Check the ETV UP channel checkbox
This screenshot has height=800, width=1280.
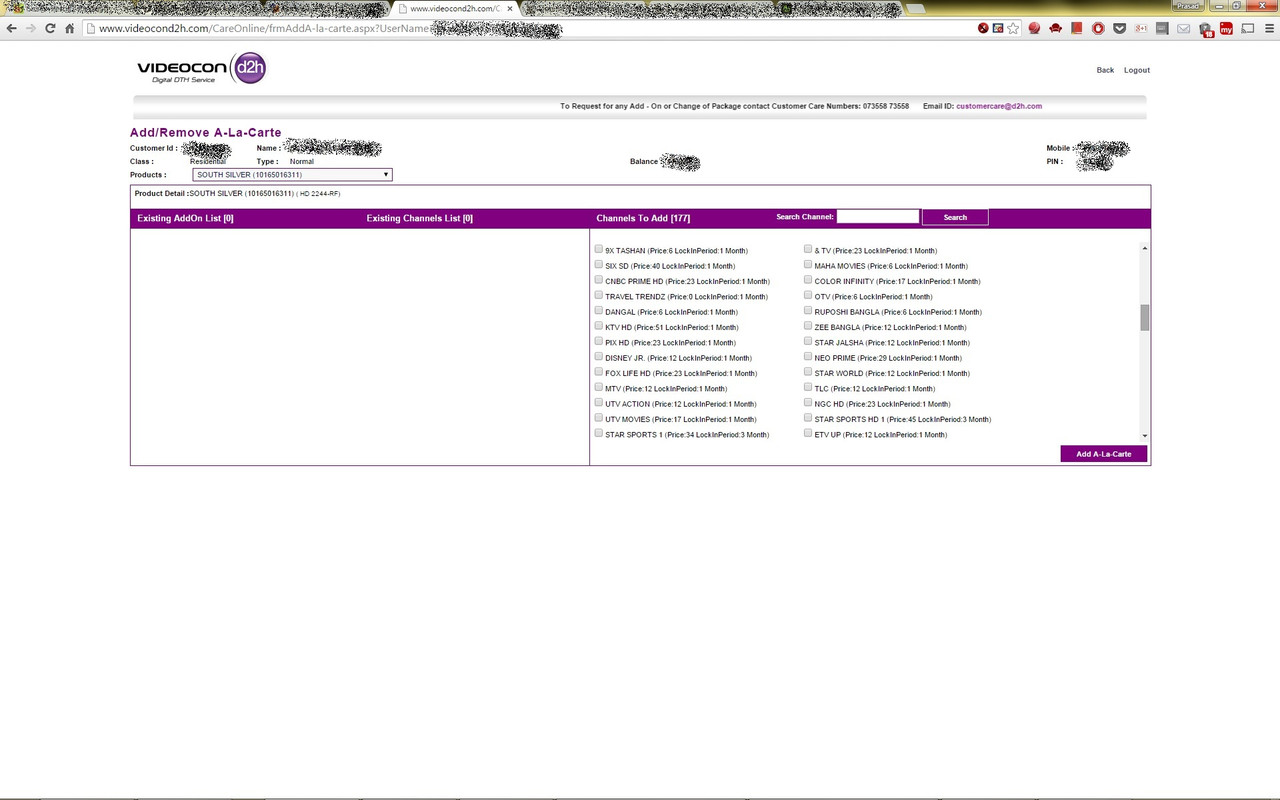coord(808,433)
